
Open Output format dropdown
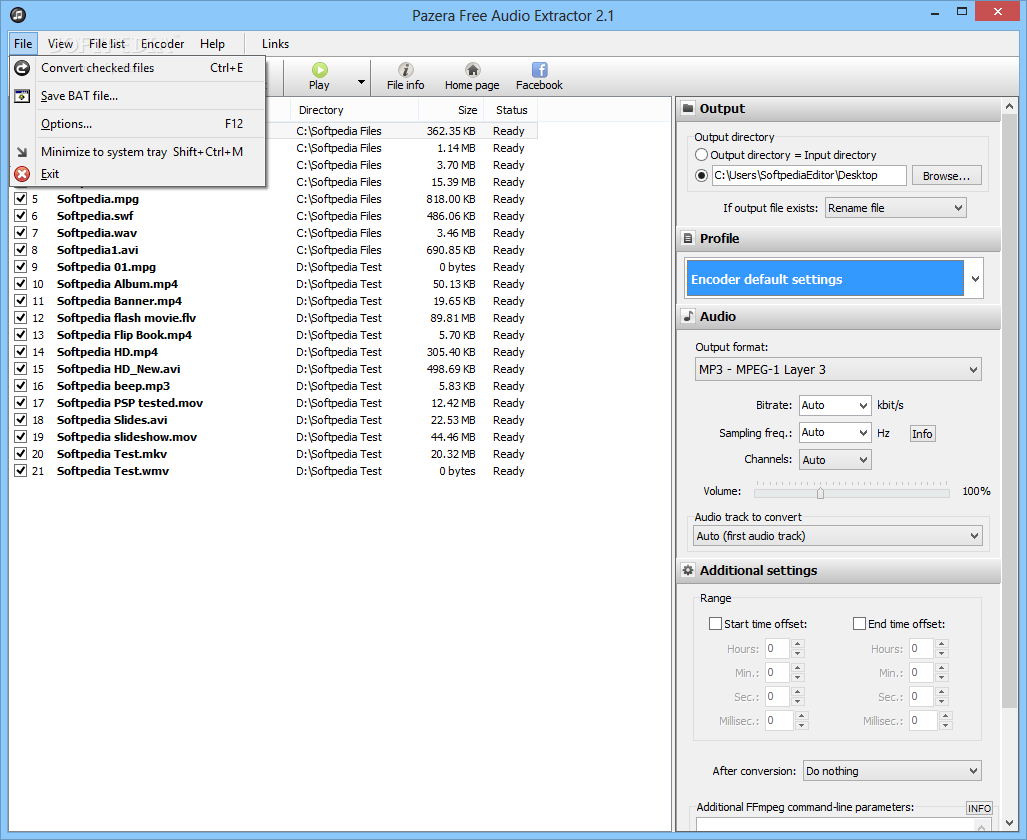coord(838,370)
